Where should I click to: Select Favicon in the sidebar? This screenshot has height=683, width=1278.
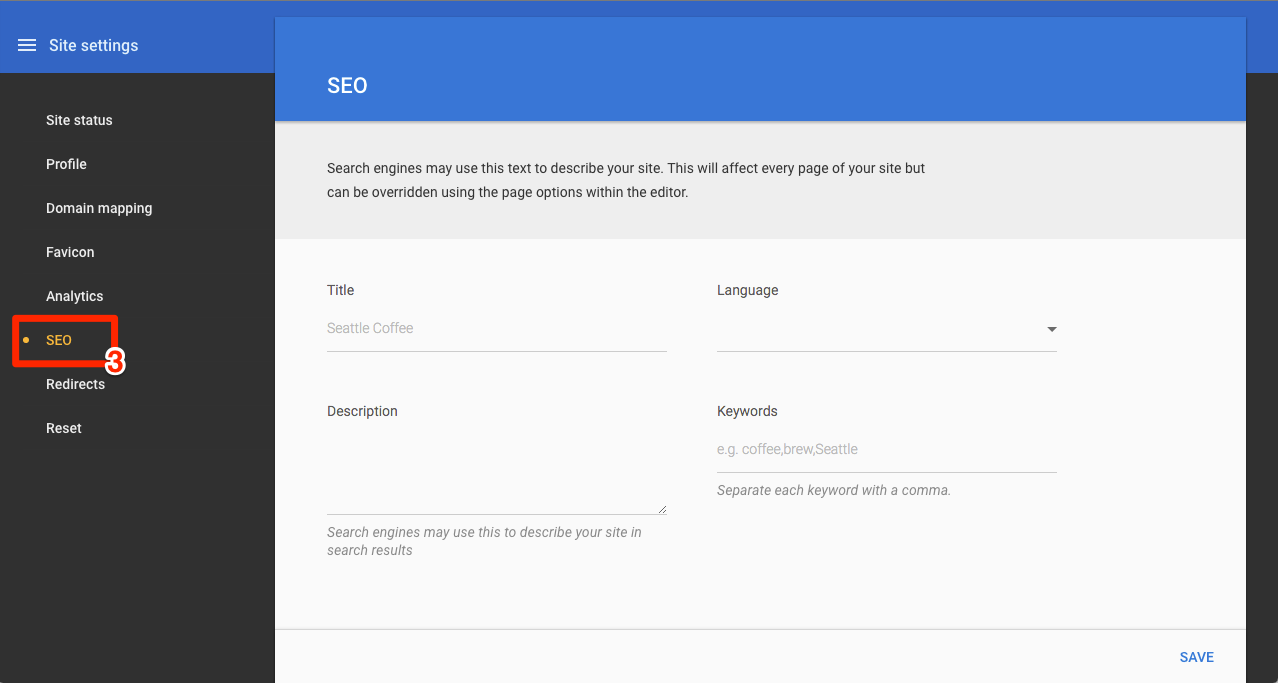point(70,252)
